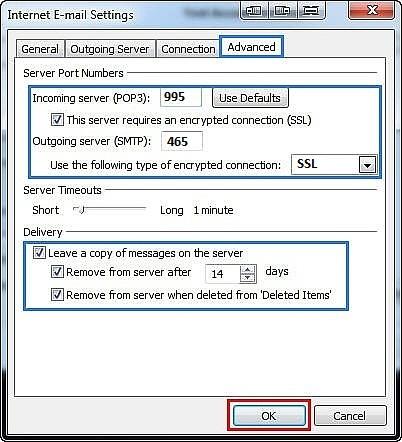
Task: Click the 'Server Port Numbers' section label
Action: pos(73,73)
